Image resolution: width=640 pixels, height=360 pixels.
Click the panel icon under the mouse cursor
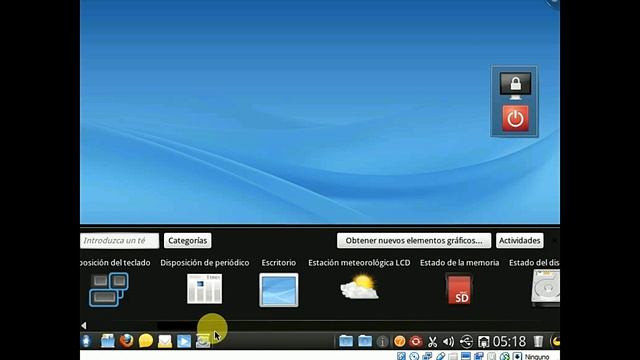pos(203,341)
